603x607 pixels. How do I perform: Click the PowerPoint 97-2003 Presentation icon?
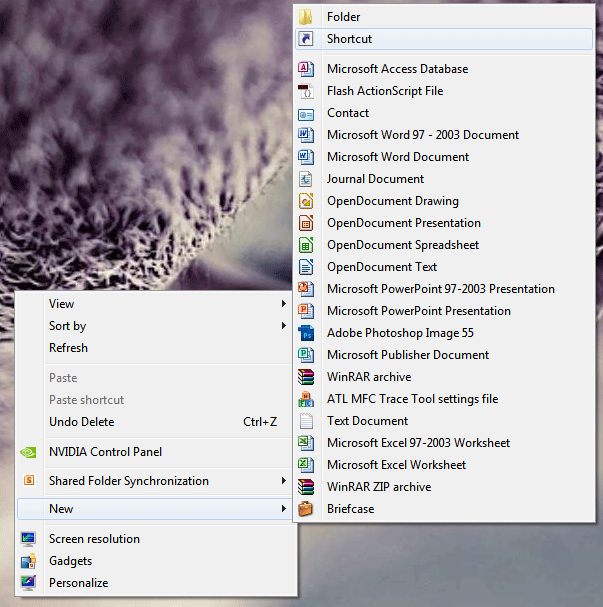(x=306, y=289)
